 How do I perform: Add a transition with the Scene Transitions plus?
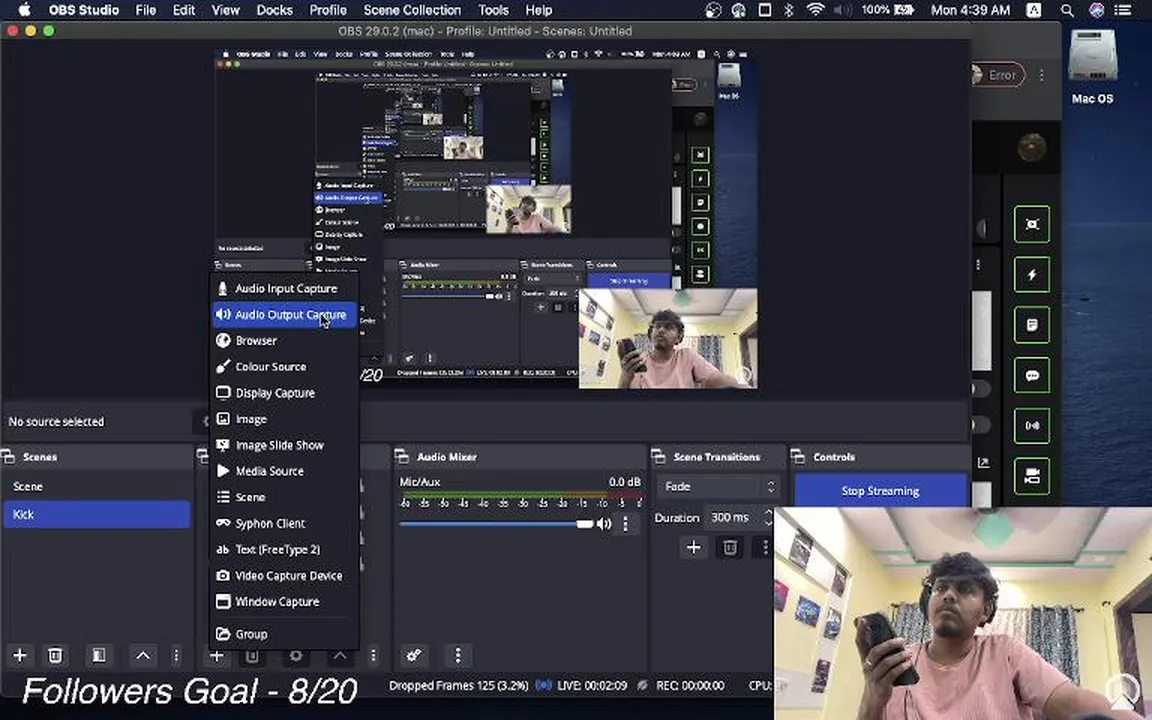point(693,547)
